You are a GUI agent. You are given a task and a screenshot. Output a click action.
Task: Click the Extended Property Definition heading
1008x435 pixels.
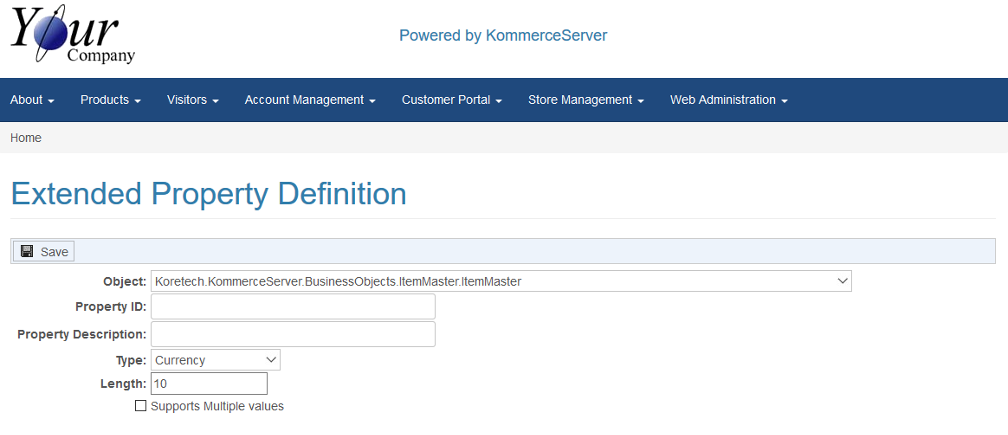[x=208, y=193]
